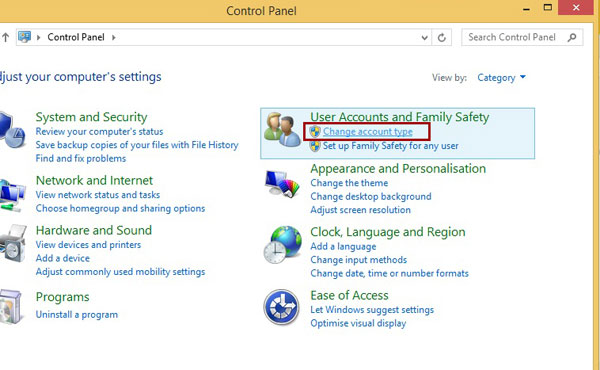
Task: Focus the Search Control Panel field
Action: (x=522, y=37)
